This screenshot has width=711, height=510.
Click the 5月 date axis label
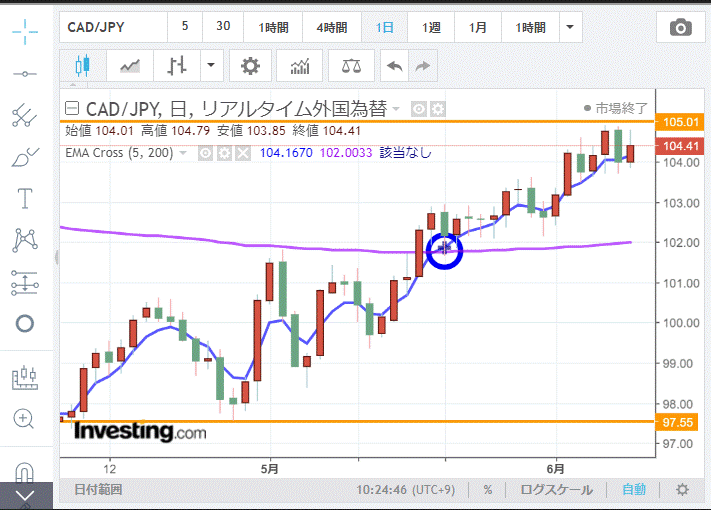pos(270,469)
